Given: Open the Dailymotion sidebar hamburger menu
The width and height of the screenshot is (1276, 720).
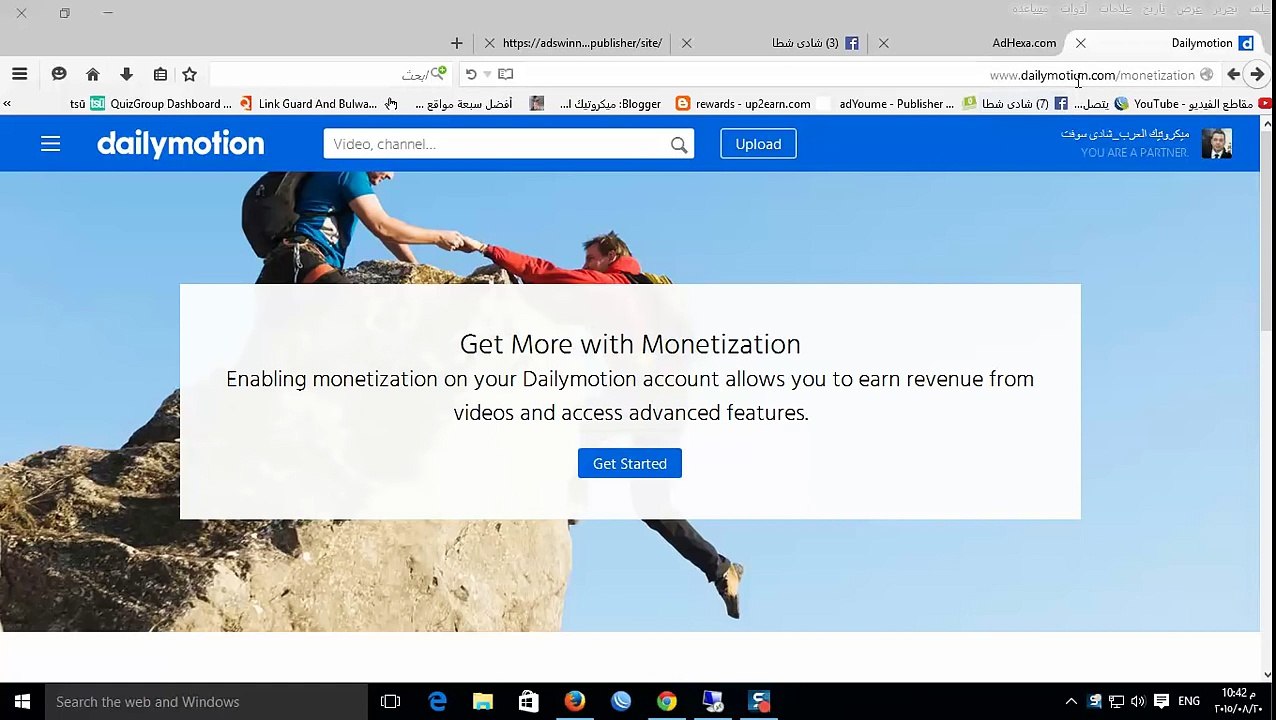Looking at the screenshot, I should [51, 144].
